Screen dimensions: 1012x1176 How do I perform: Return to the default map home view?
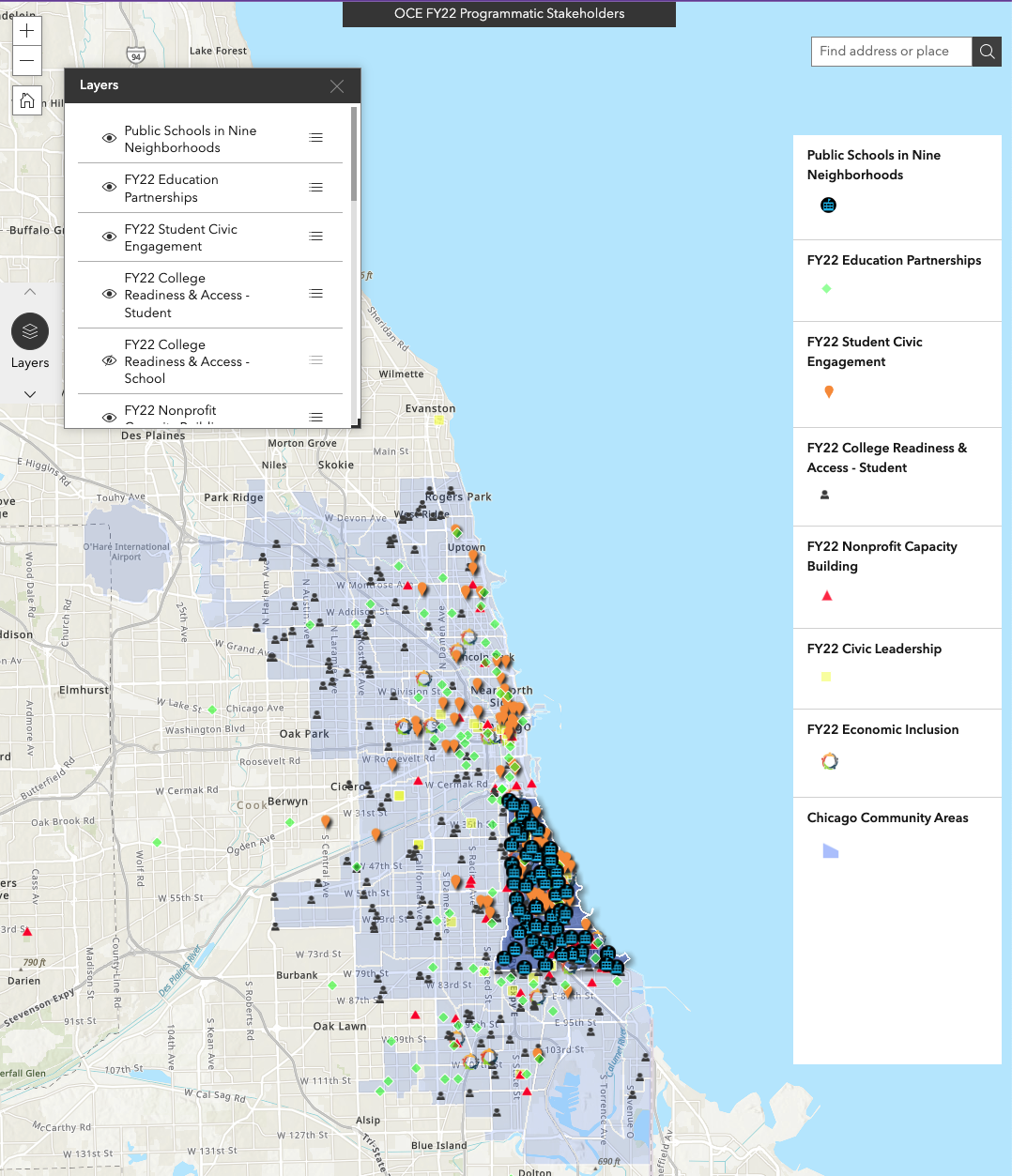27,100
